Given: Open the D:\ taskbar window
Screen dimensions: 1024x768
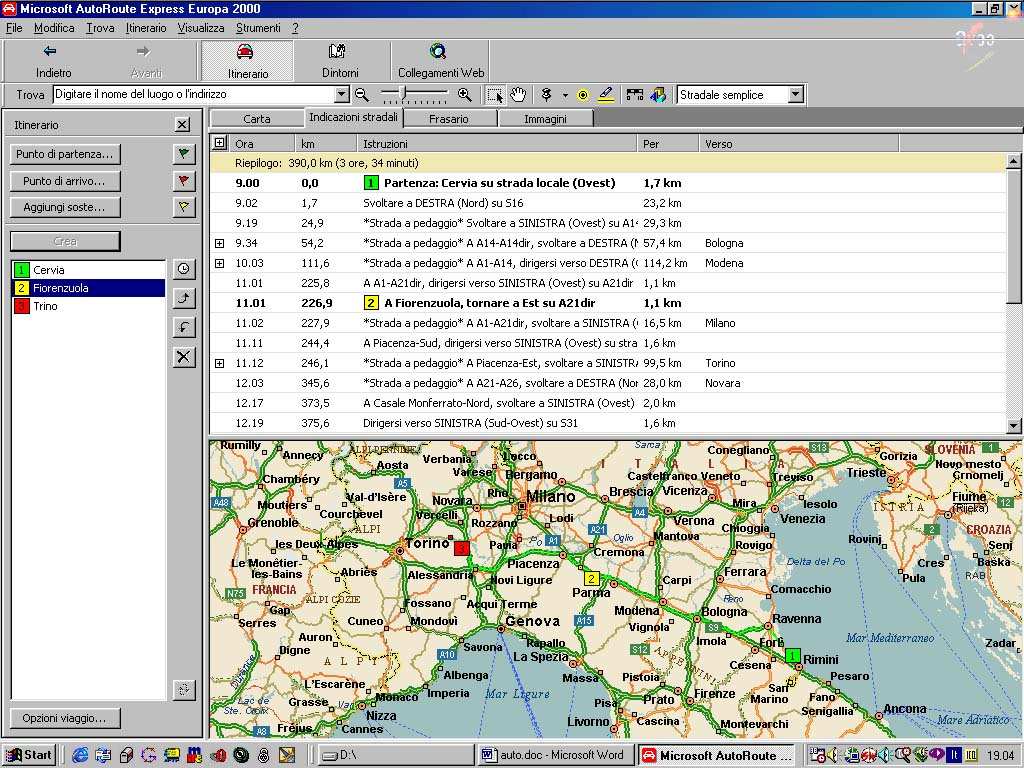Looking at the screenshot, I should pos(394,755).
